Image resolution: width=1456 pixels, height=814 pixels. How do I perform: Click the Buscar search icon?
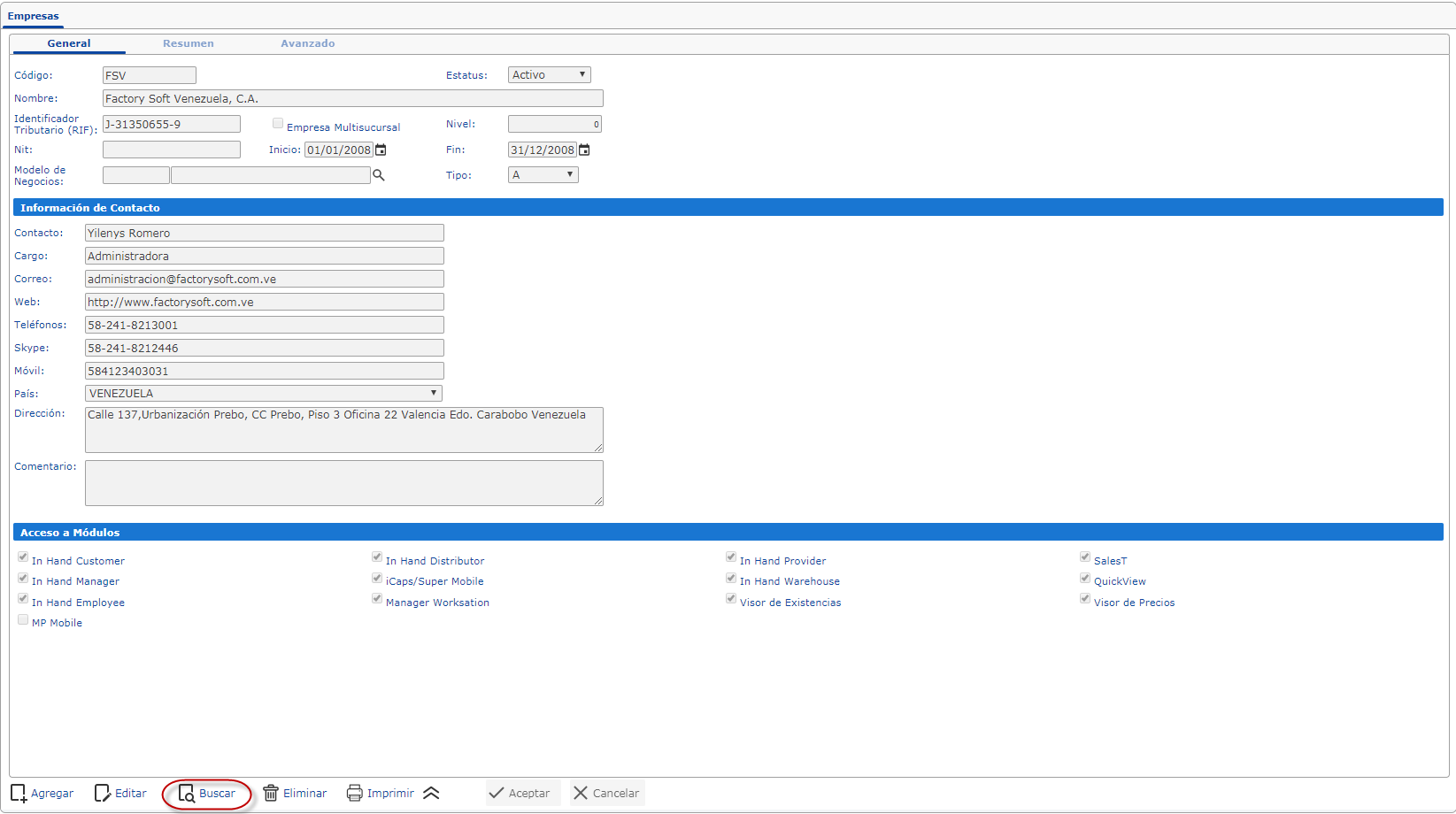click(x=187, y=794)
